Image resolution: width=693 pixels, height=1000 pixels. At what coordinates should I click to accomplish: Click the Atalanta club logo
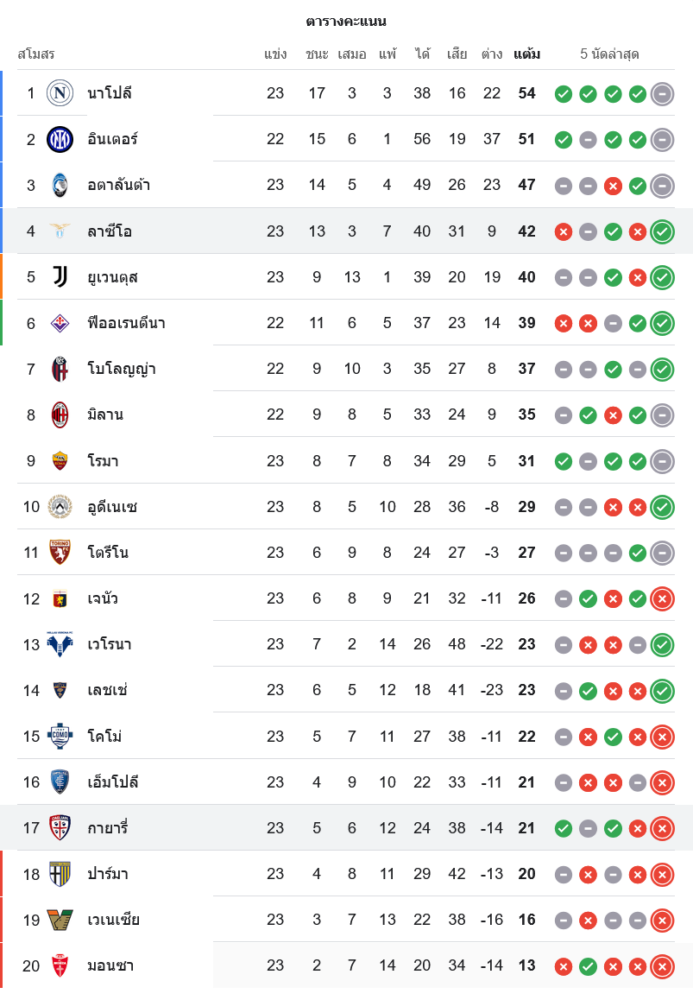click(x=60, y=185)
